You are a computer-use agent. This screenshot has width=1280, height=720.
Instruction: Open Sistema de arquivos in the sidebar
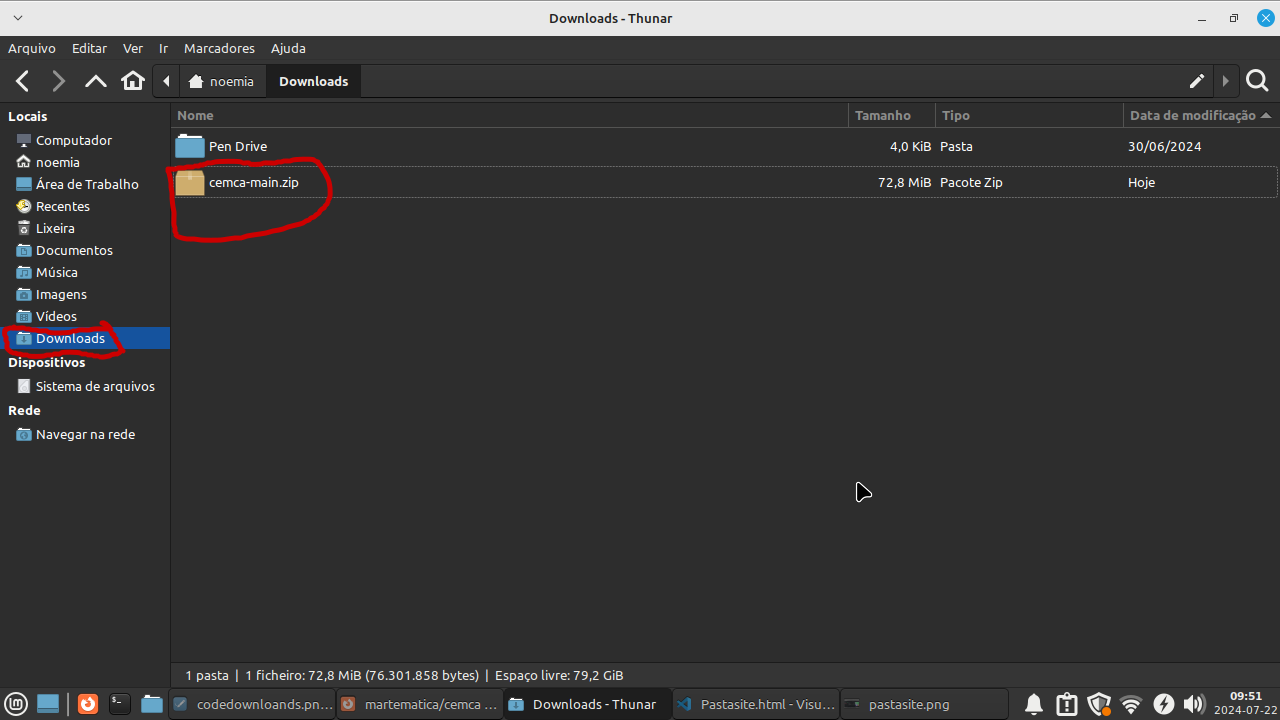point(85,386)
